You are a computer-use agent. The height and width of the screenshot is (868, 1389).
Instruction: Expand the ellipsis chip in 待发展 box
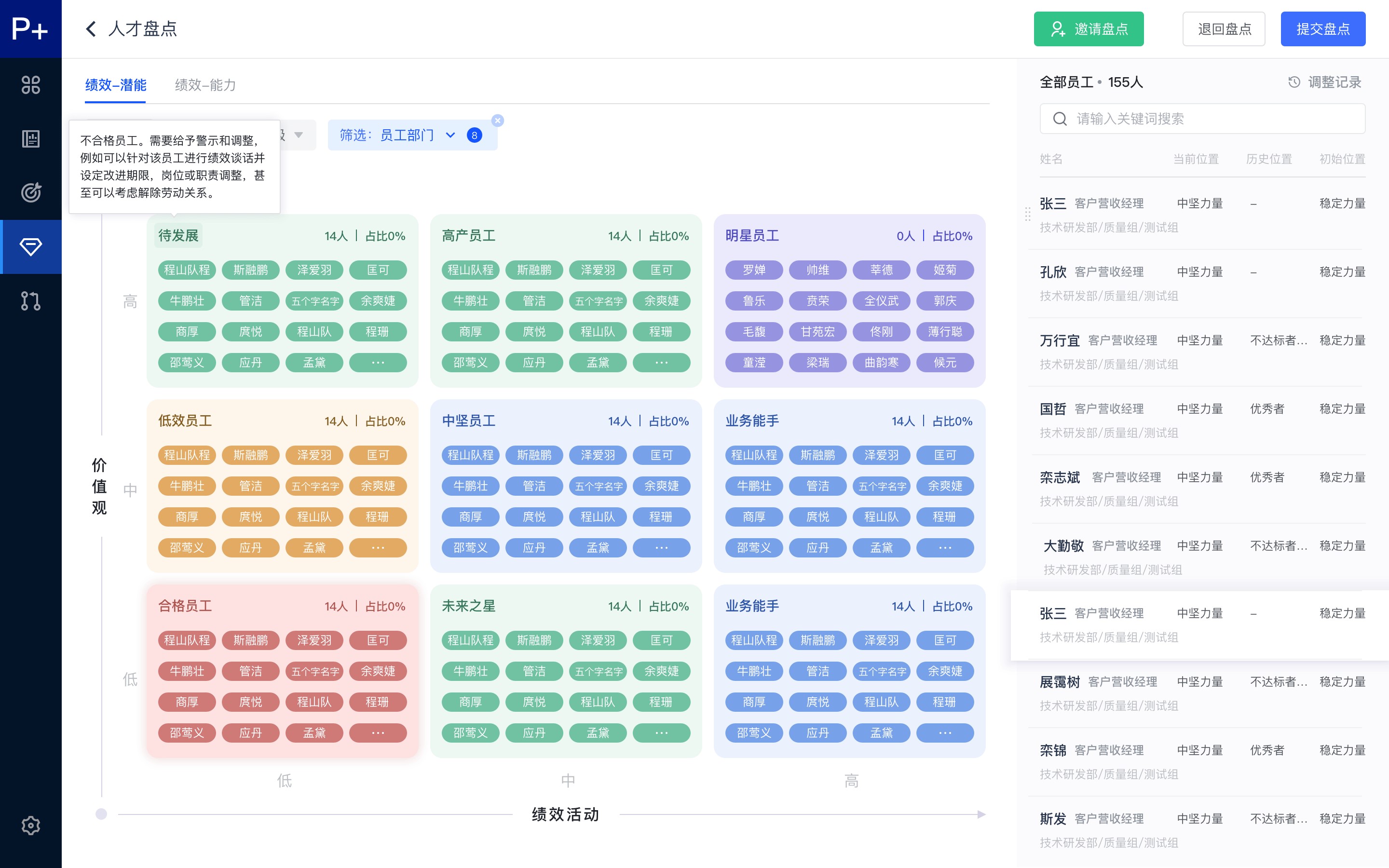pos(377,363)
